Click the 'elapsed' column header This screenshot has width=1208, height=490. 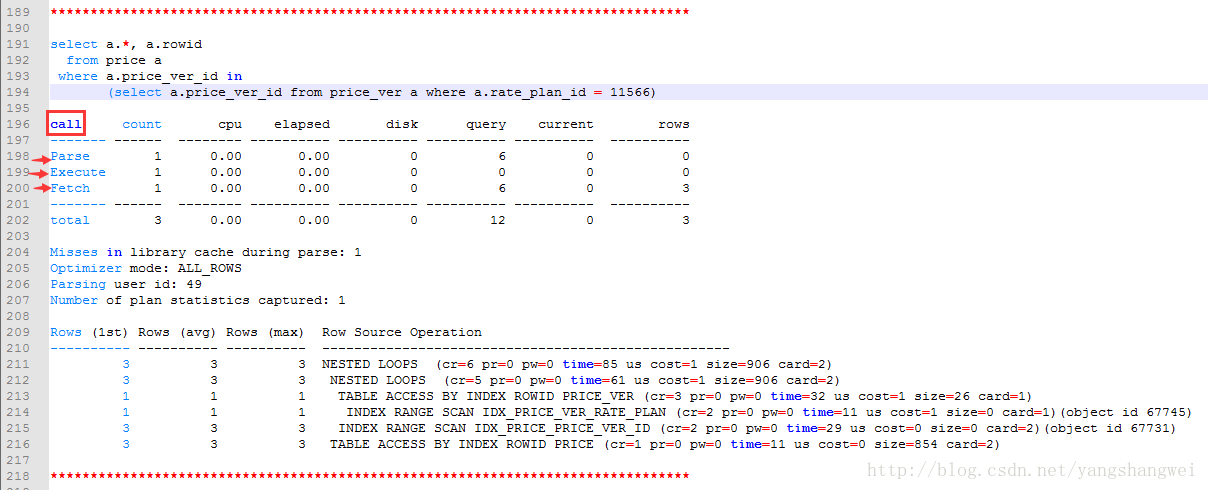pyautogui.click(x=302, y=124)
